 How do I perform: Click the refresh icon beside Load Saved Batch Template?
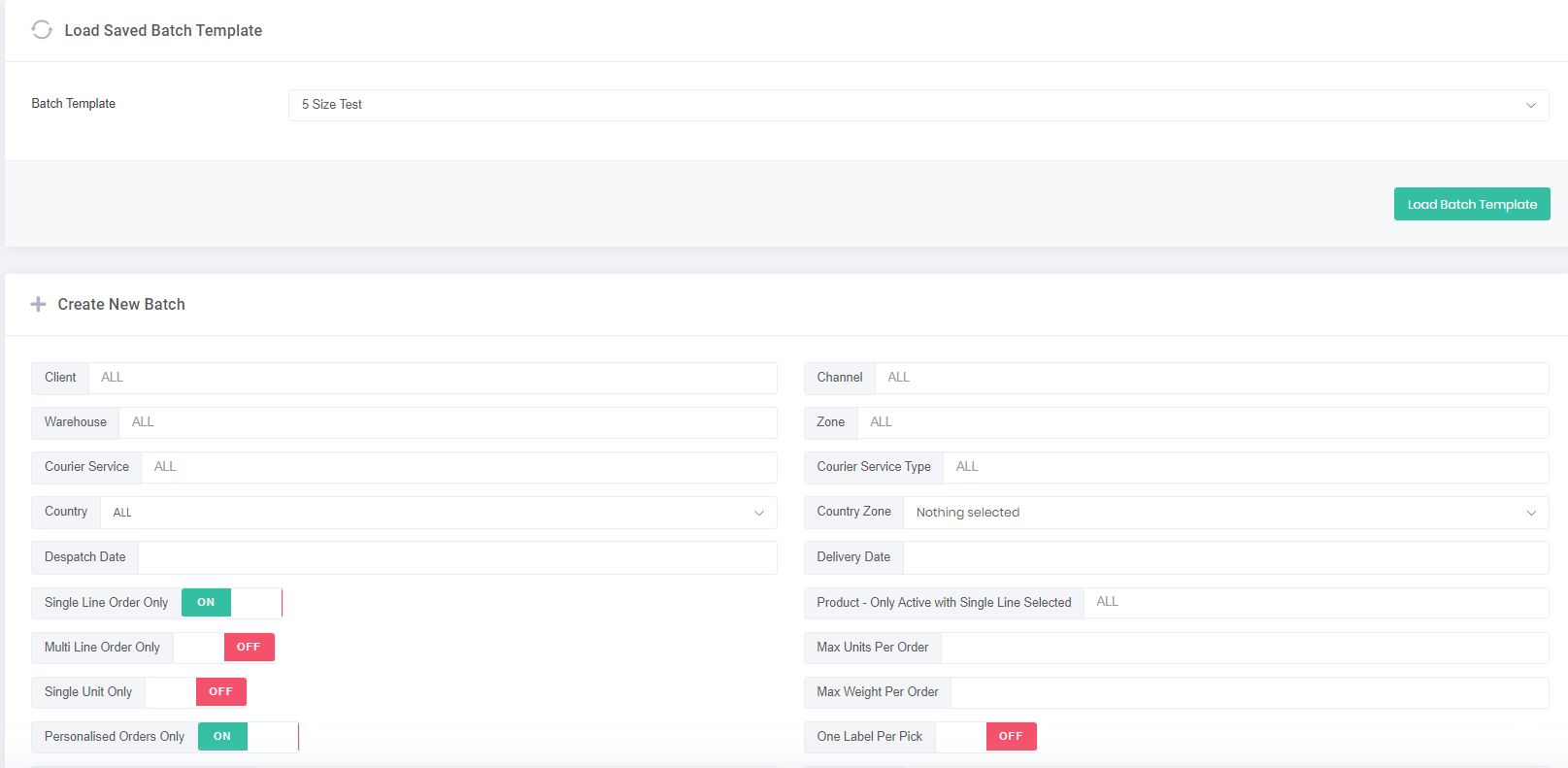(42, 30)
